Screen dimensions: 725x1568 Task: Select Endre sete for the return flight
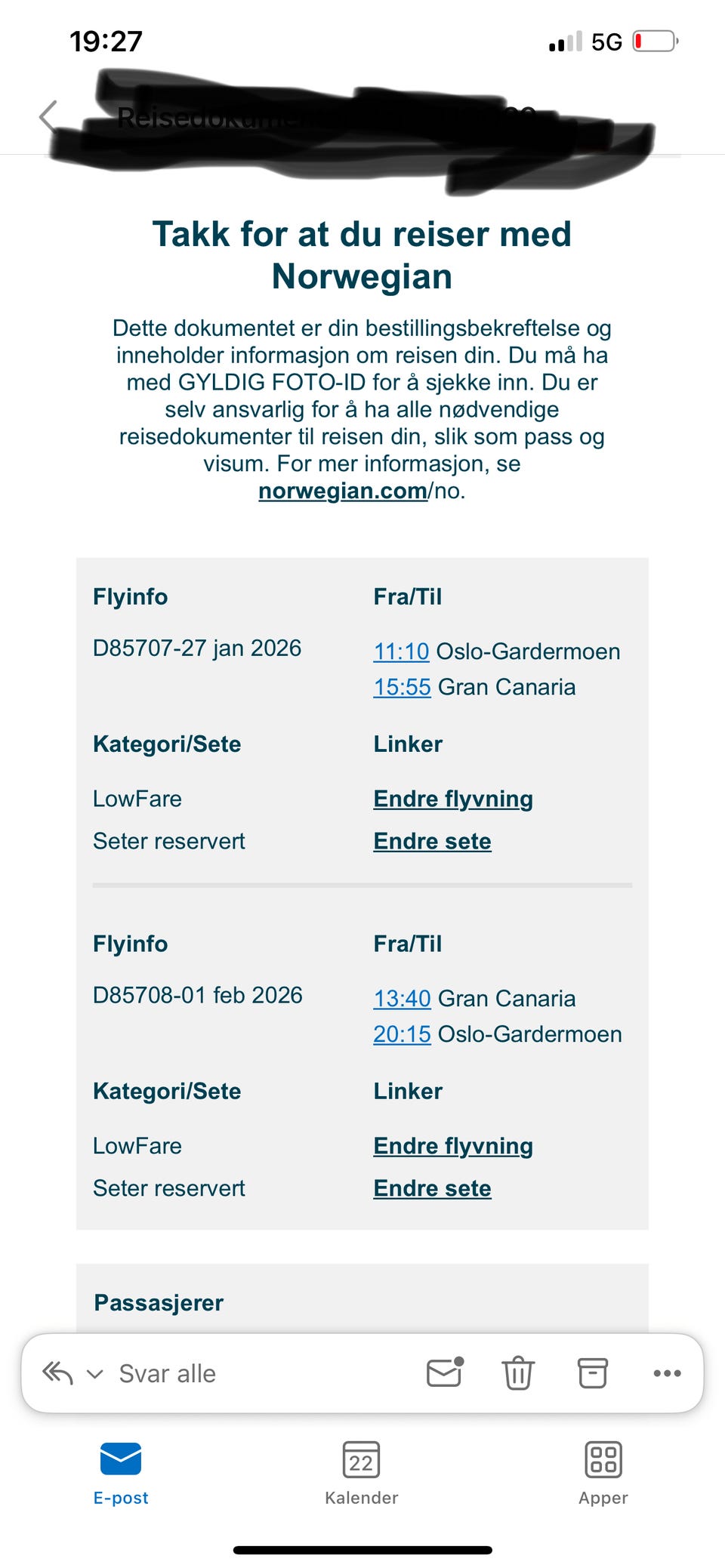(431, 1188)
